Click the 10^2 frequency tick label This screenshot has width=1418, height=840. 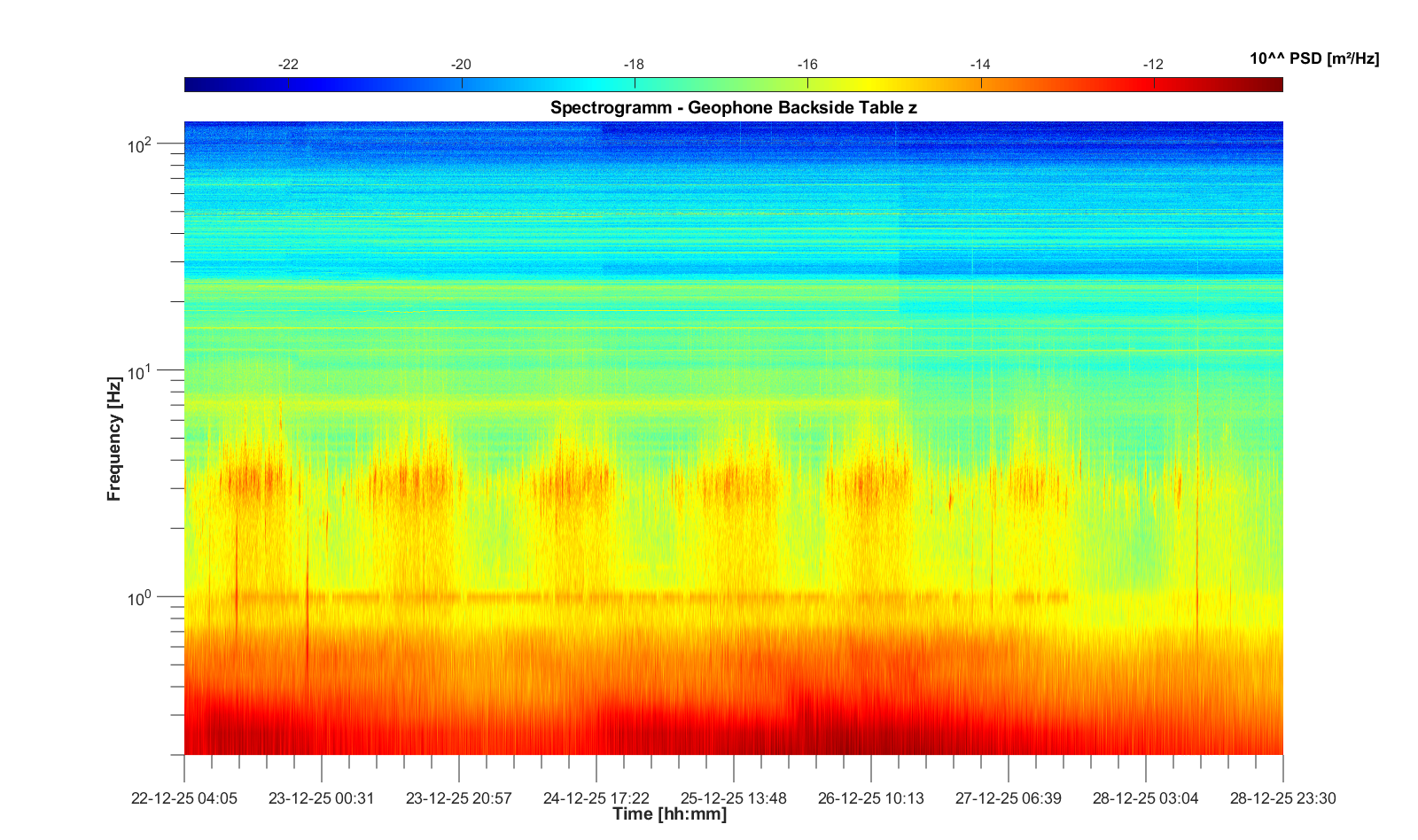(x=140, y=144)
